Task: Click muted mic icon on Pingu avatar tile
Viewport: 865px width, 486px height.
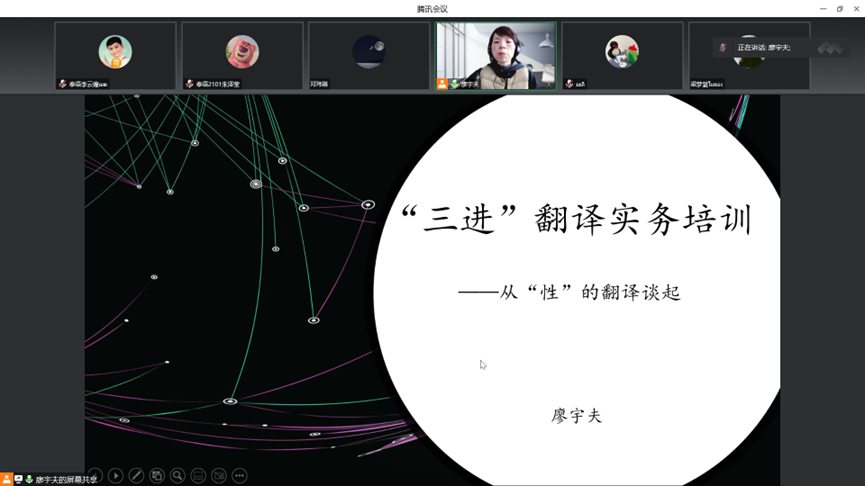Action: point(569,84)
